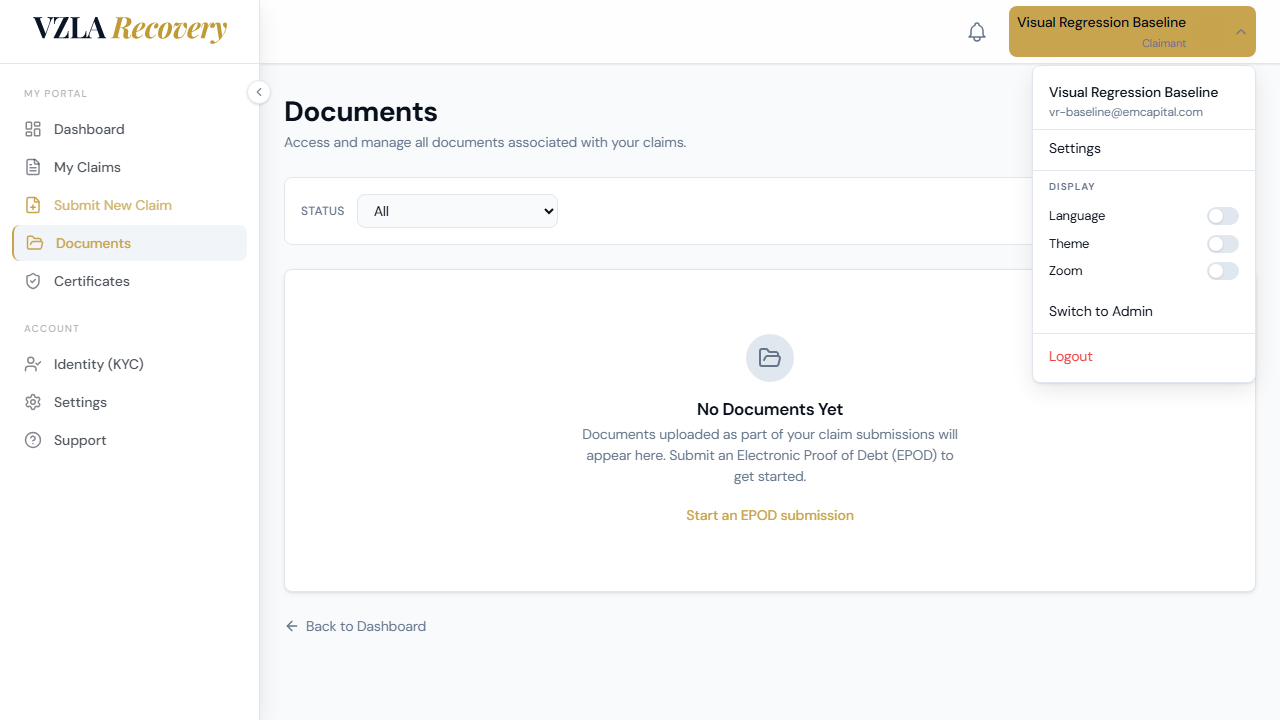
Task: Click the Back to Dashboard link
Action: coord(356,626)
